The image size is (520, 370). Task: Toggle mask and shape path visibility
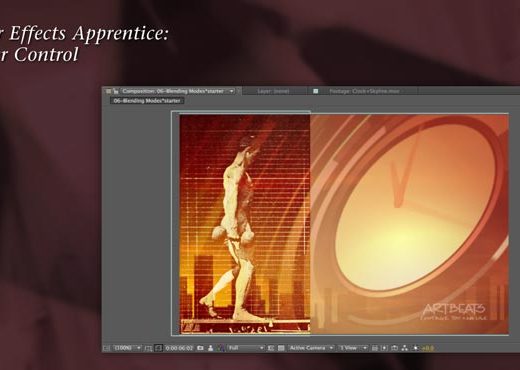(158, 348)
